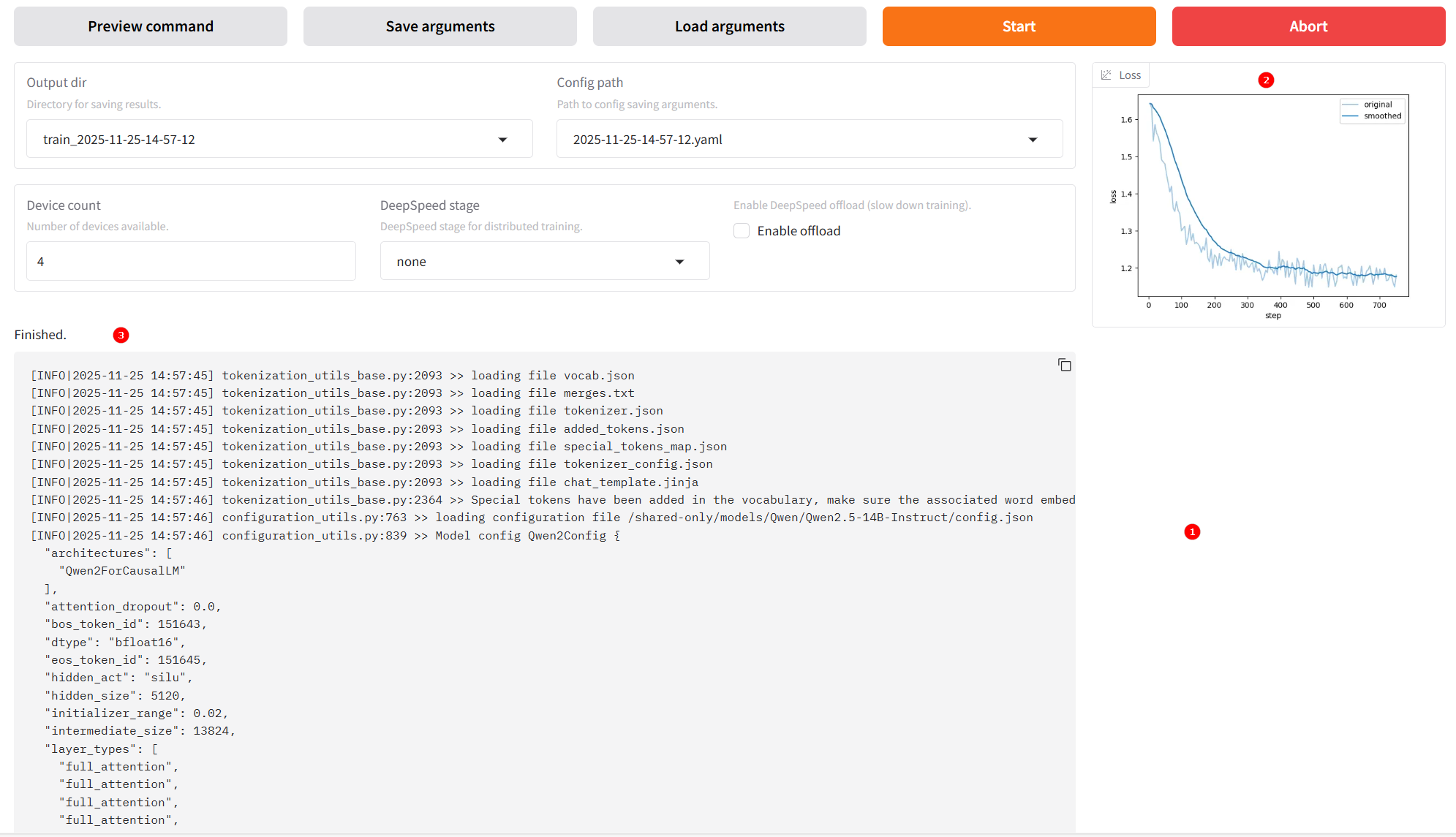1456x837 pixels.
Task: Click the 2025-11-25-14-57-12.yaml config text
Action: [647, 140]
